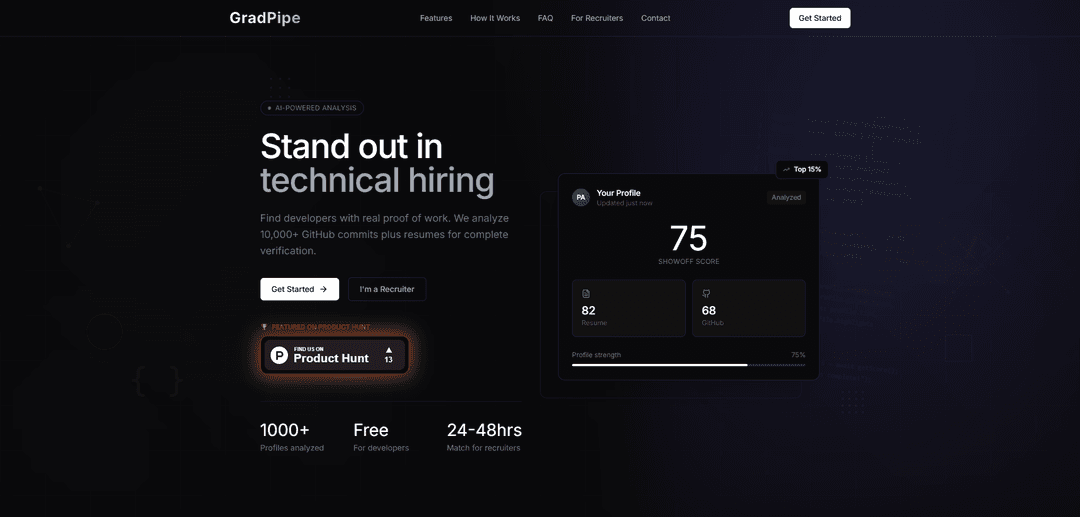Click the GitHub octocat icon
The image size is (1080, 517).
click(x=706, y=294)
